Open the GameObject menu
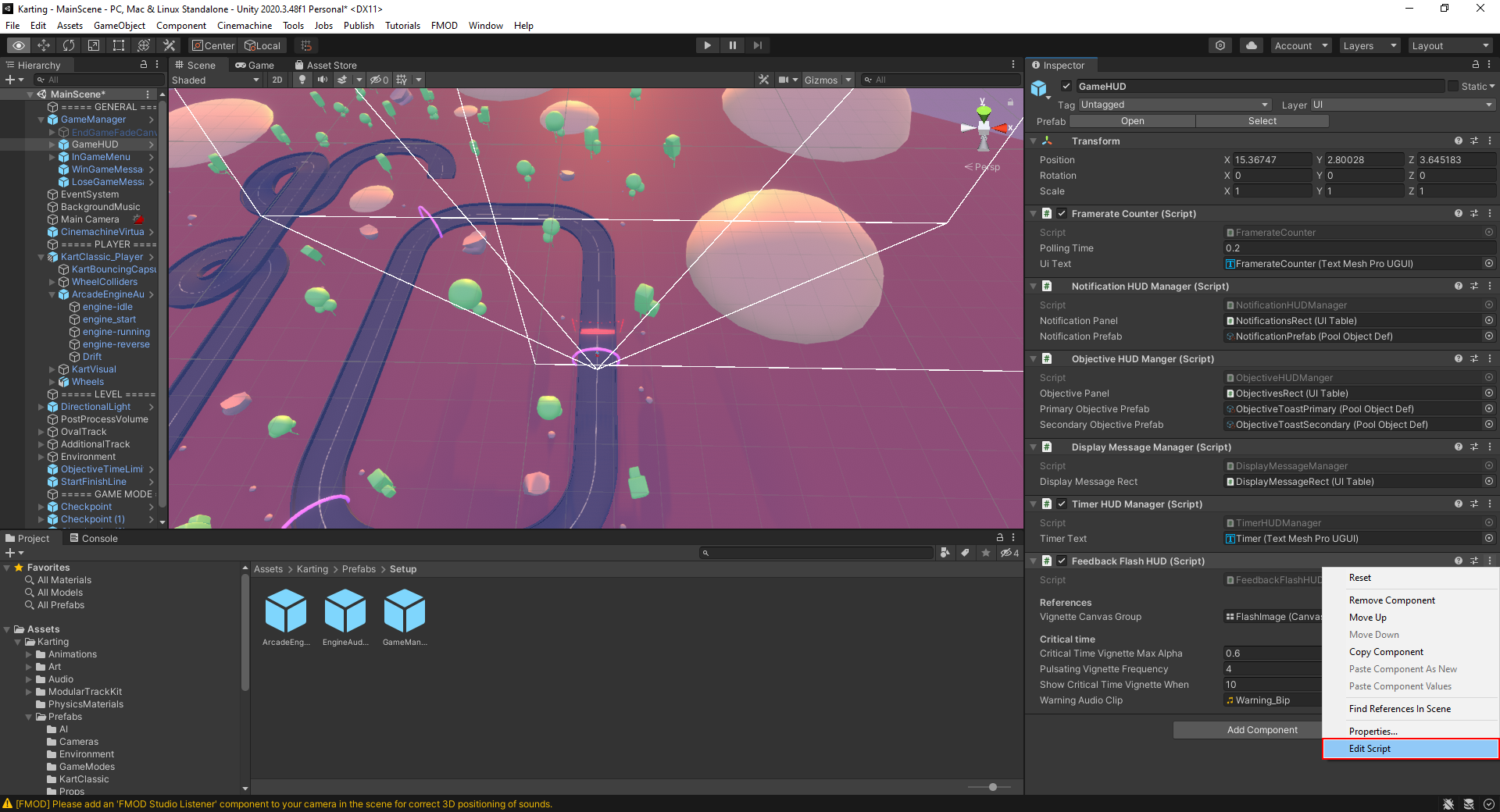The image size is (1500, 812). coord(120,26)
